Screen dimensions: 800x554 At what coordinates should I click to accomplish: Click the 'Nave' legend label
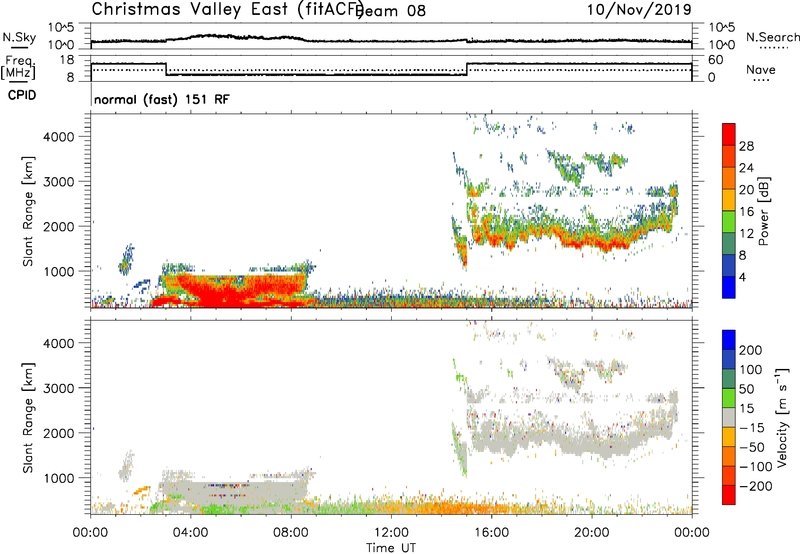pos(761,70)
